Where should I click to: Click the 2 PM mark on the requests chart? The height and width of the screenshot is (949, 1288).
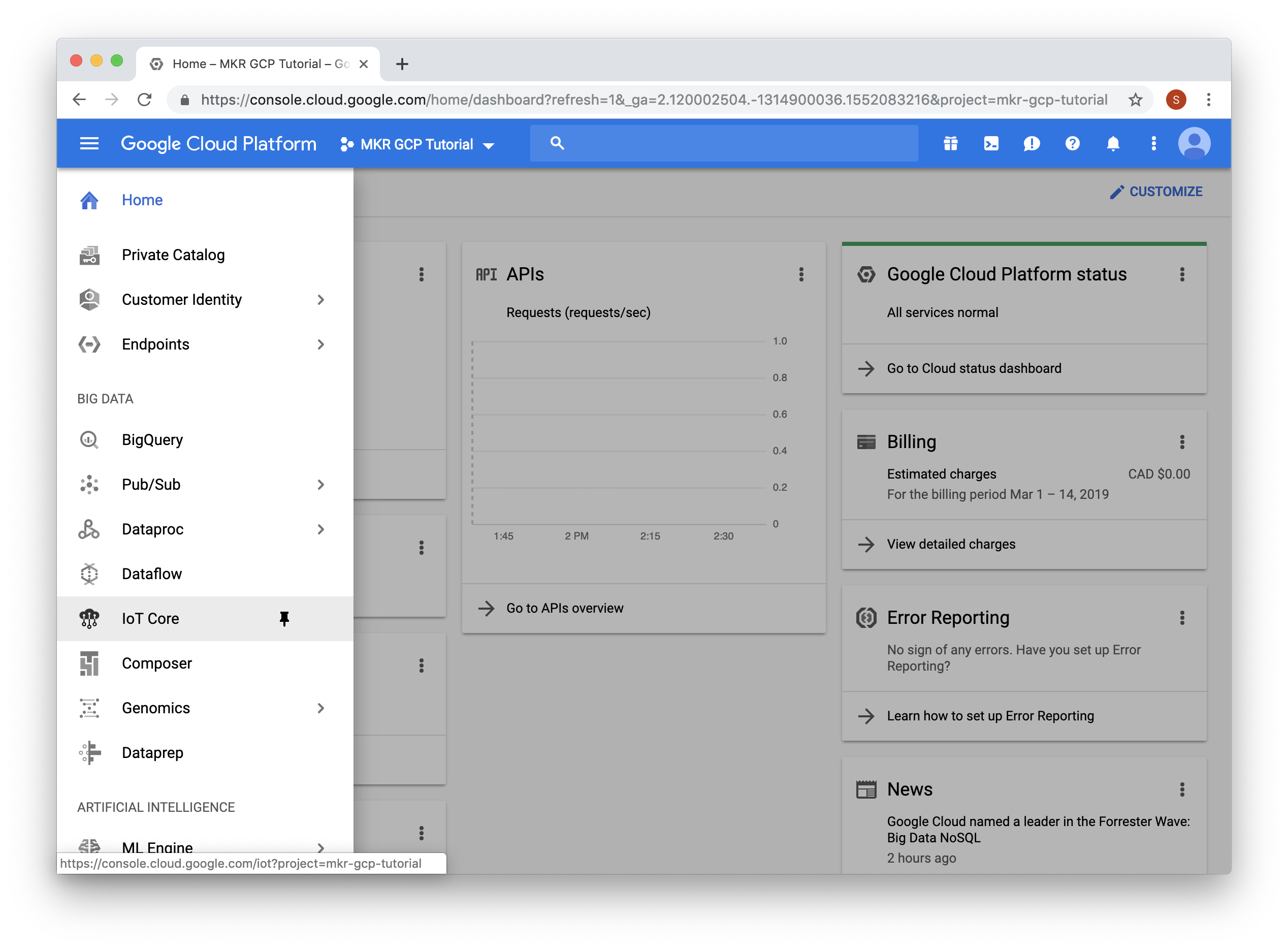pos(577,535)
